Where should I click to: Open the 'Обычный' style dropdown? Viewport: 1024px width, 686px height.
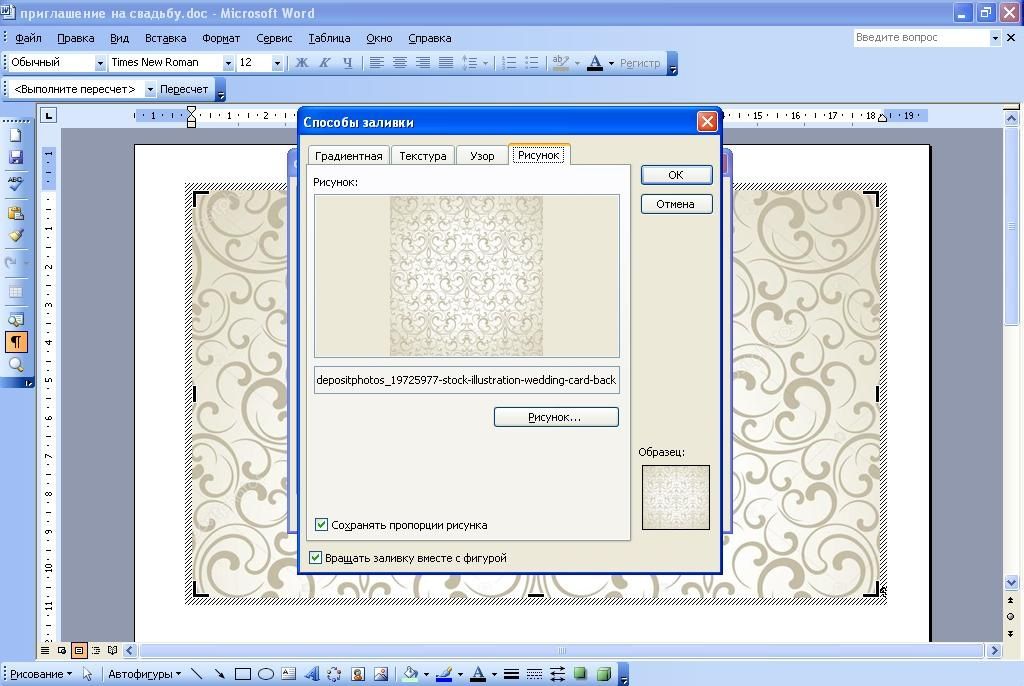pyautogui.click(x=100, y=63)
